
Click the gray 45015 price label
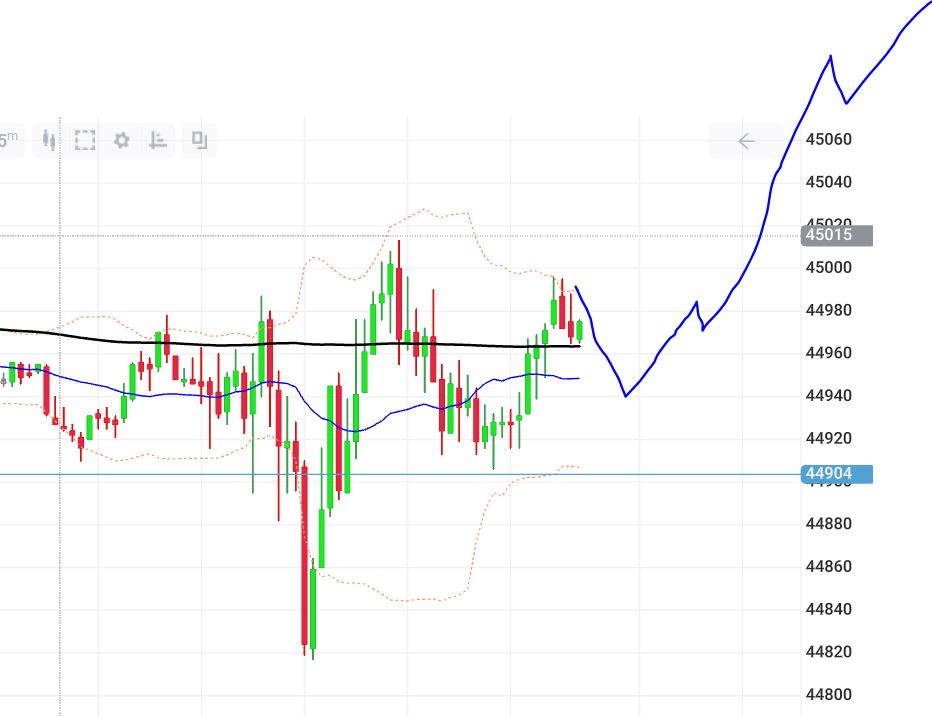pyautogui.click(x=836, y=236)
